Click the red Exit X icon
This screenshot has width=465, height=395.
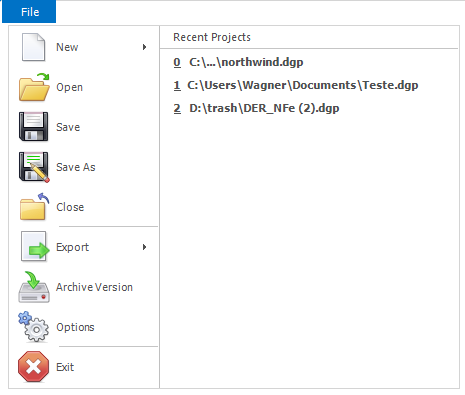pos(33,367)
